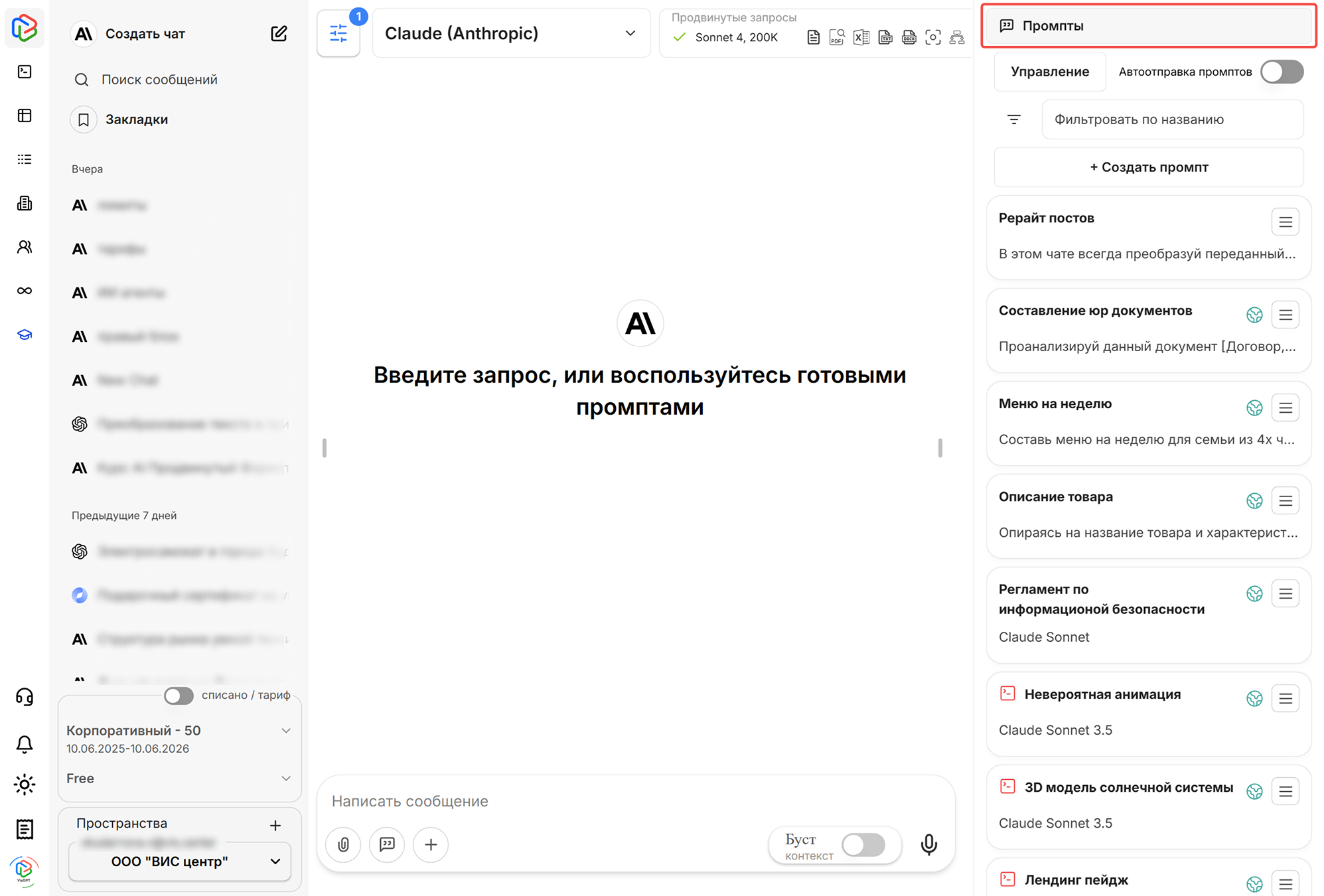
Task: Click the app logo at top left
Action: click(x=25, y=28)
